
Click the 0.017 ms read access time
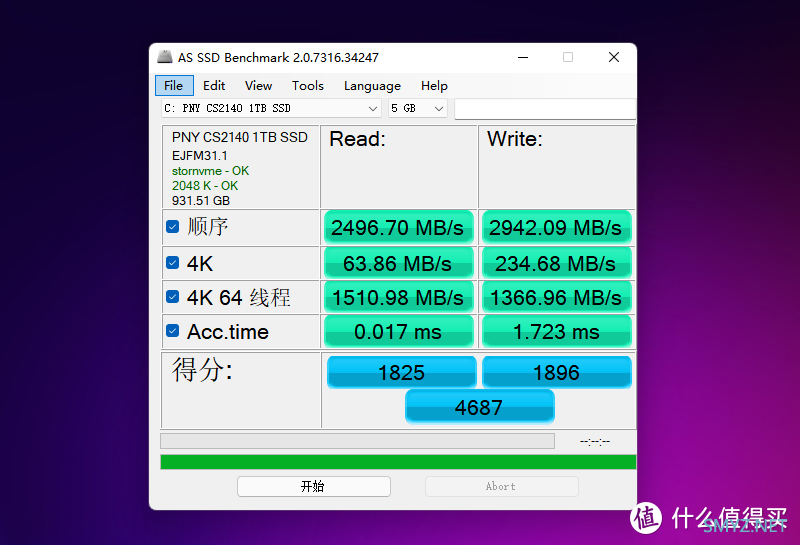coord(398,332)
